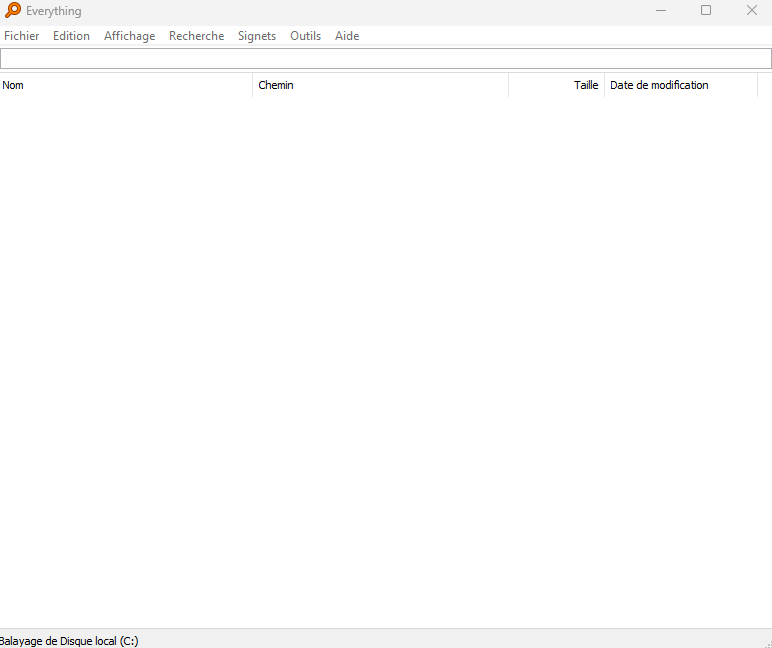The width and height of the screenshot is (772, 648).
Task: Click the blank header area after Date de modification
Action: point(765,85)
